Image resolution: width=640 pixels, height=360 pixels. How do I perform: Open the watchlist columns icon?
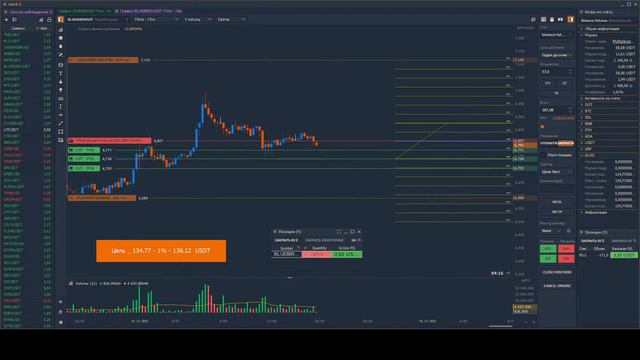pyautogui.click(x=15, y=20)
